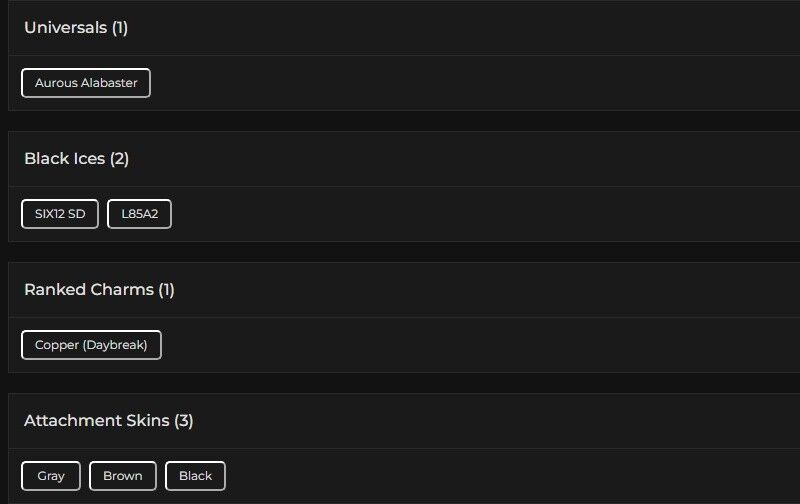Viewport: 800px width, 504px height.
Task: Pick the Gray attachment skin
Action: click(x=51, y=476)
